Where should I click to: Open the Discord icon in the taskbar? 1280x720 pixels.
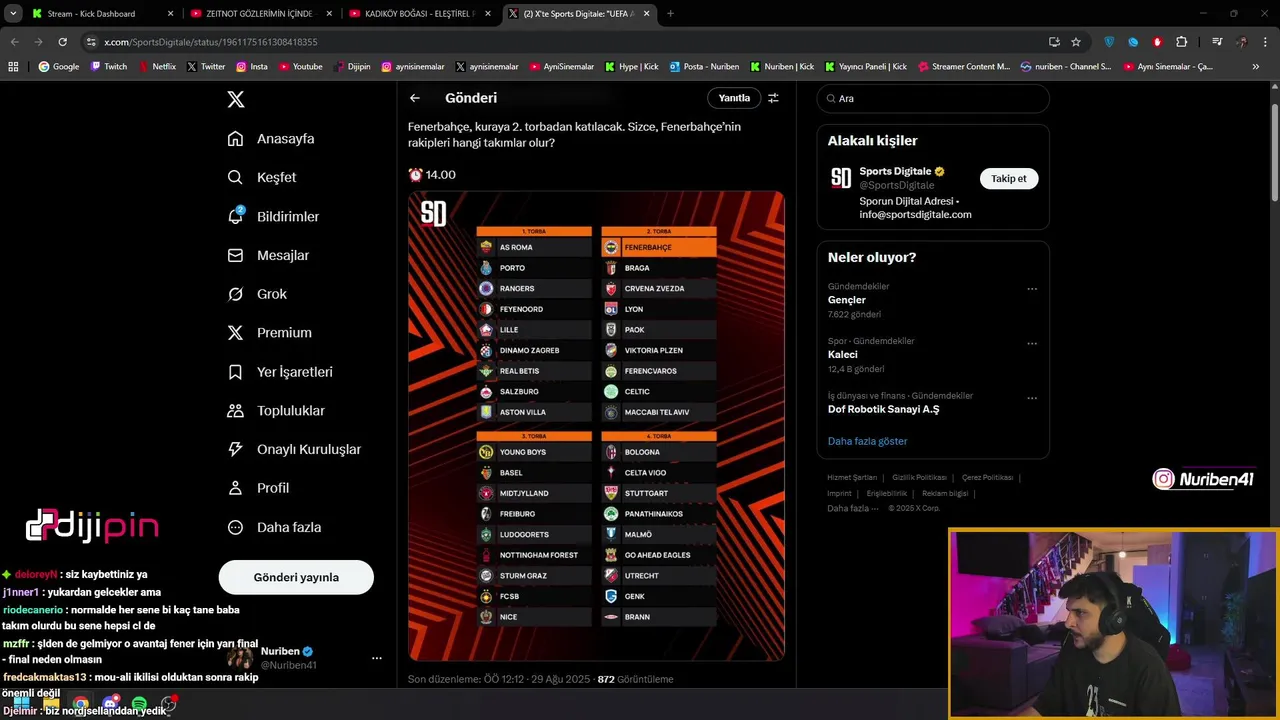[x=110, y=704]
